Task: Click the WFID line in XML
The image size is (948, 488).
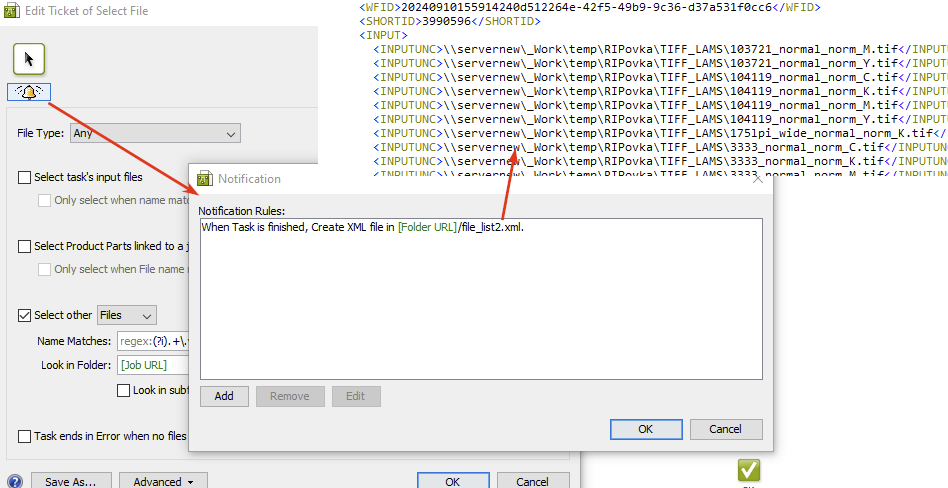Action: pos(590,7)
